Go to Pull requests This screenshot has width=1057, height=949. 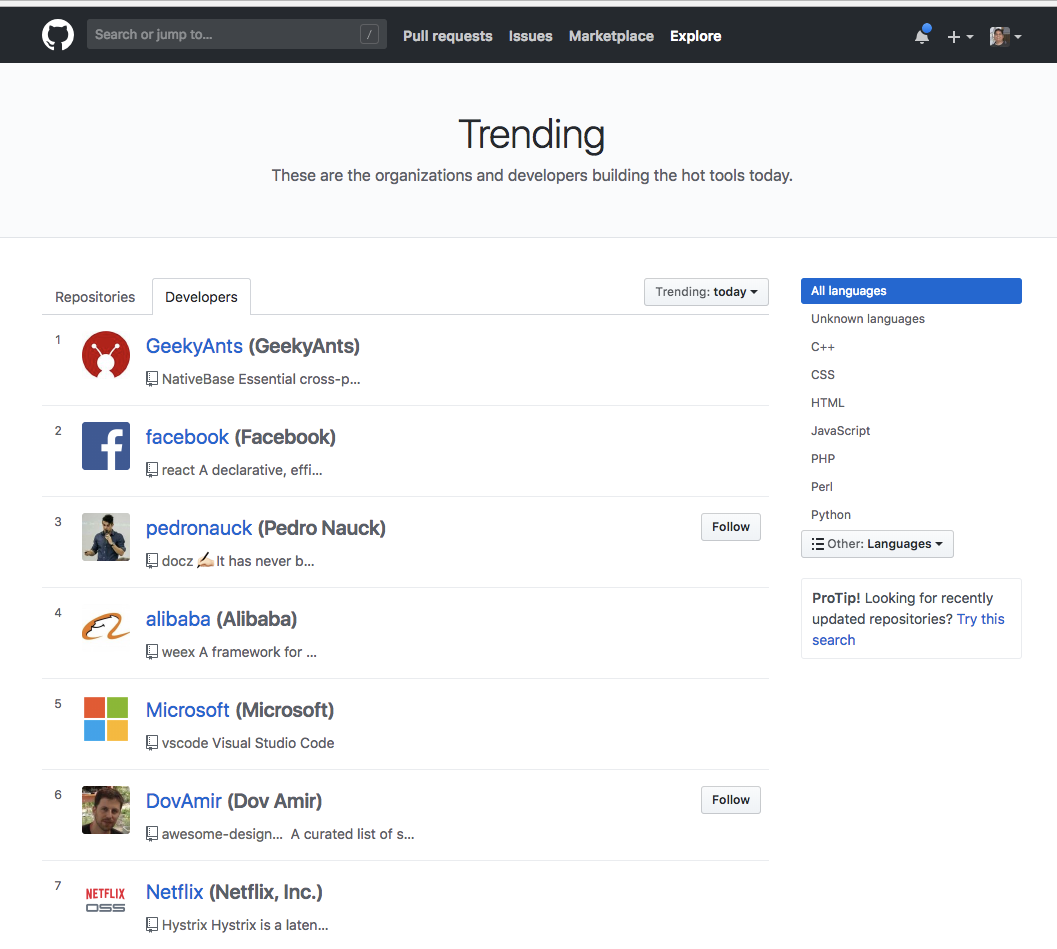[x=448, y=36]
